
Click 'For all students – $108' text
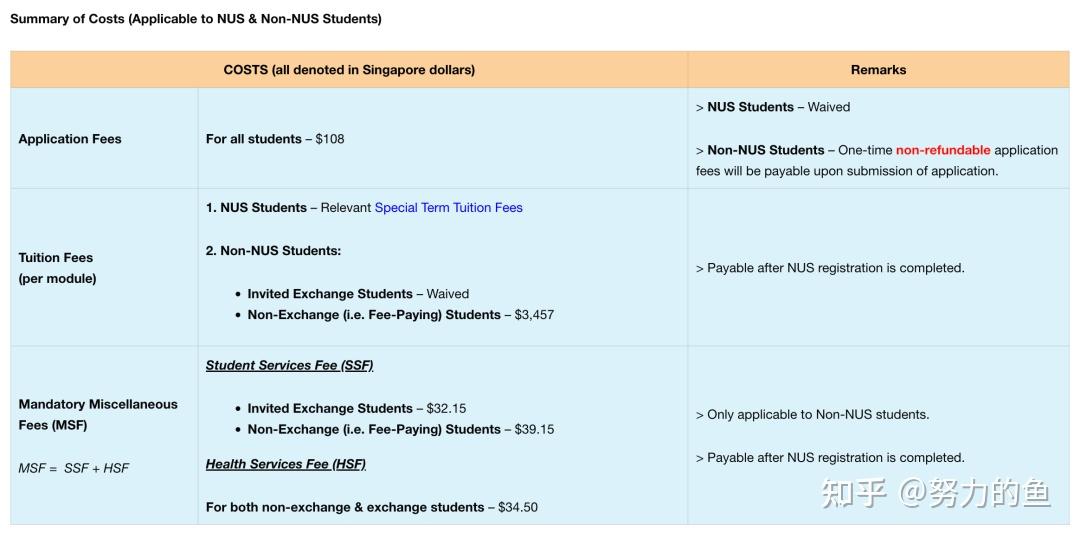tap(275, 138)
